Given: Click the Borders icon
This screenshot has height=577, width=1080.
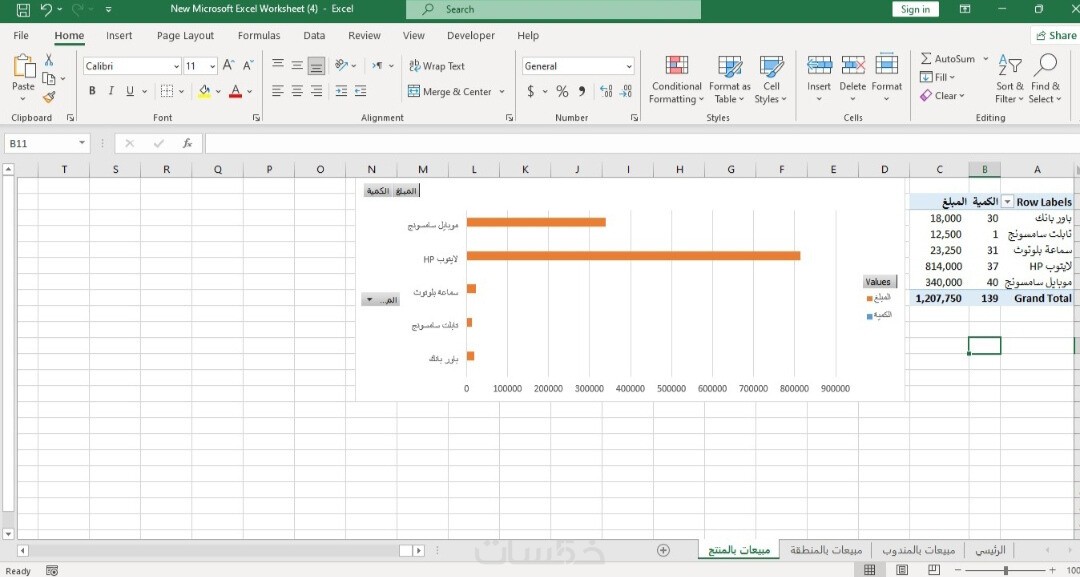Looking at the screenshot, I should (166, 91).
